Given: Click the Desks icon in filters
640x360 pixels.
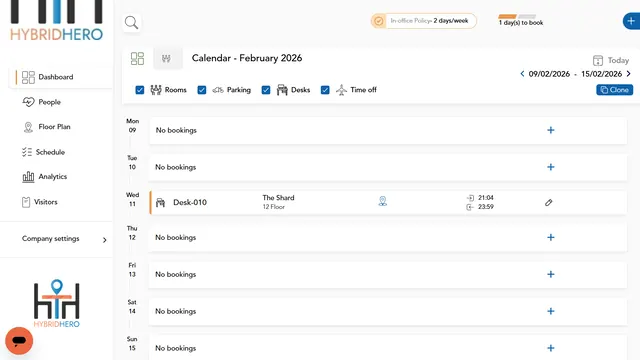Looking at the screenshot, I should (282, 90).
